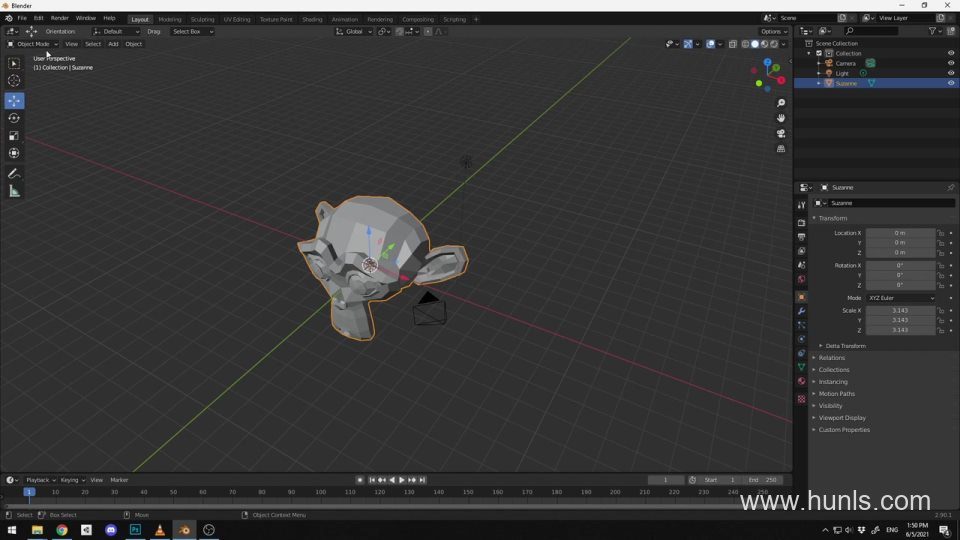Screen dimensions: 960x540
Task: Open the Playback menu in timeline
Action: click(40, 480)
